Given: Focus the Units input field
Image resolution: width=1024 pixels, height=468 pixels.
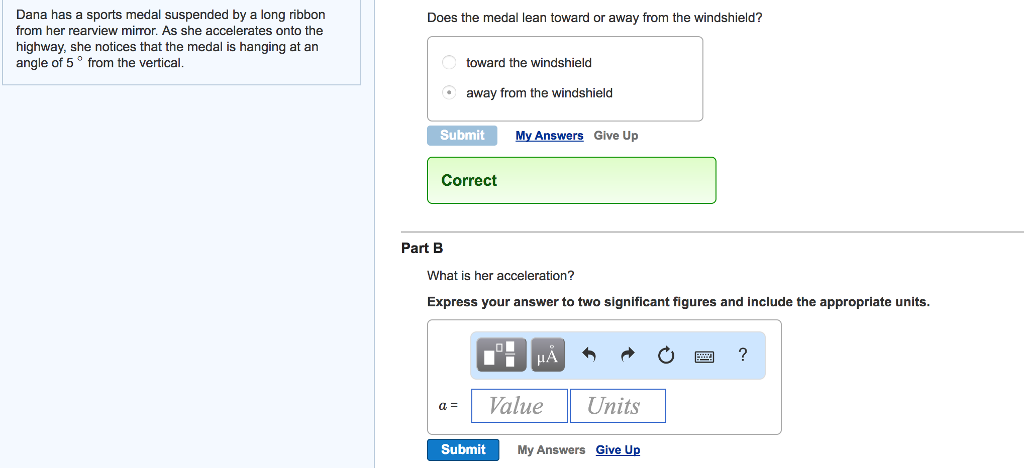Looking at the screenshot, I should pyautogui.click(x=617, y=406).
